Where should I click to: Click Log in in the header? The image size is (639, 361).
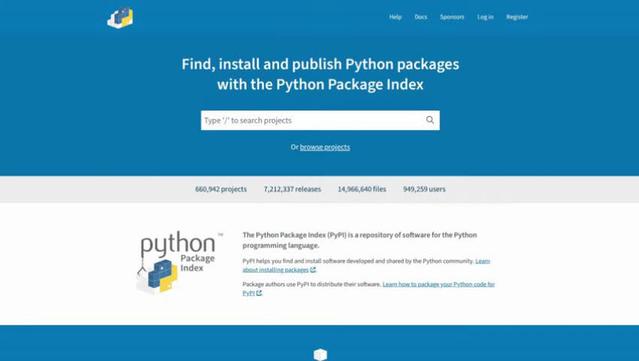coord(485,17)
